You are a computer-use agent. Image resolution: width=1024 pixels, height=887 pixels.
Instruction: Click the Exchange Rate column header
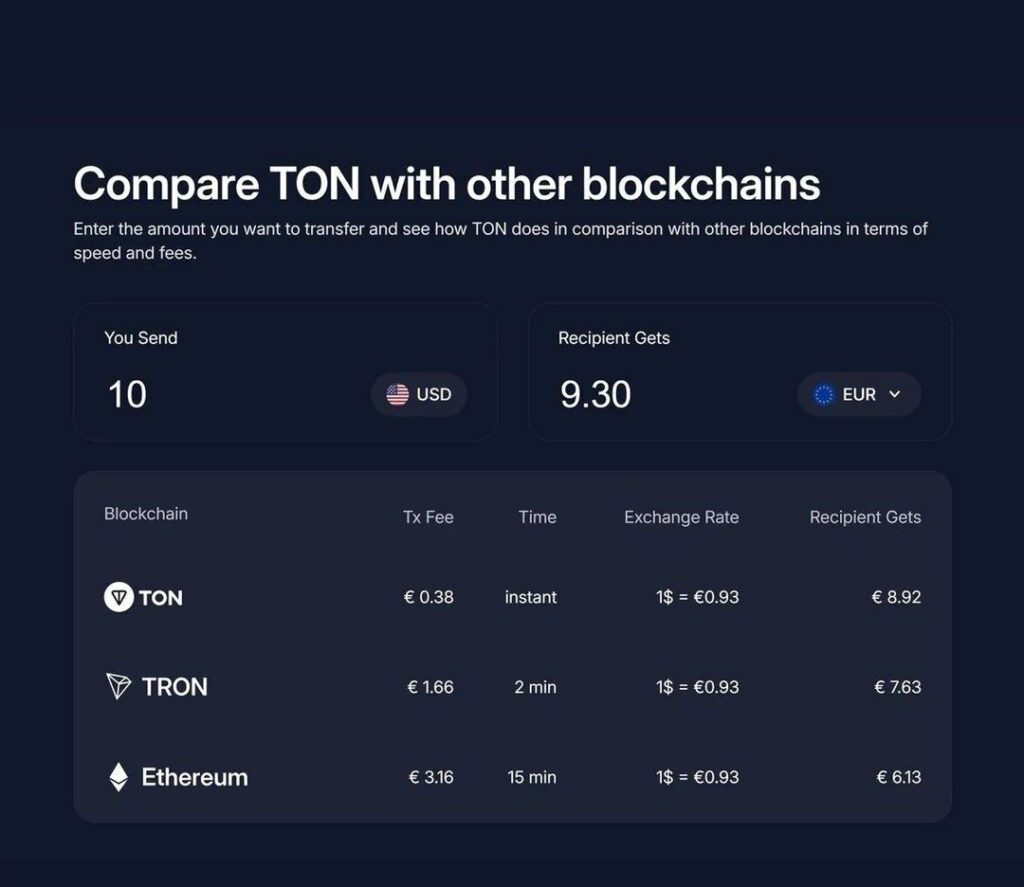[681, 517]
